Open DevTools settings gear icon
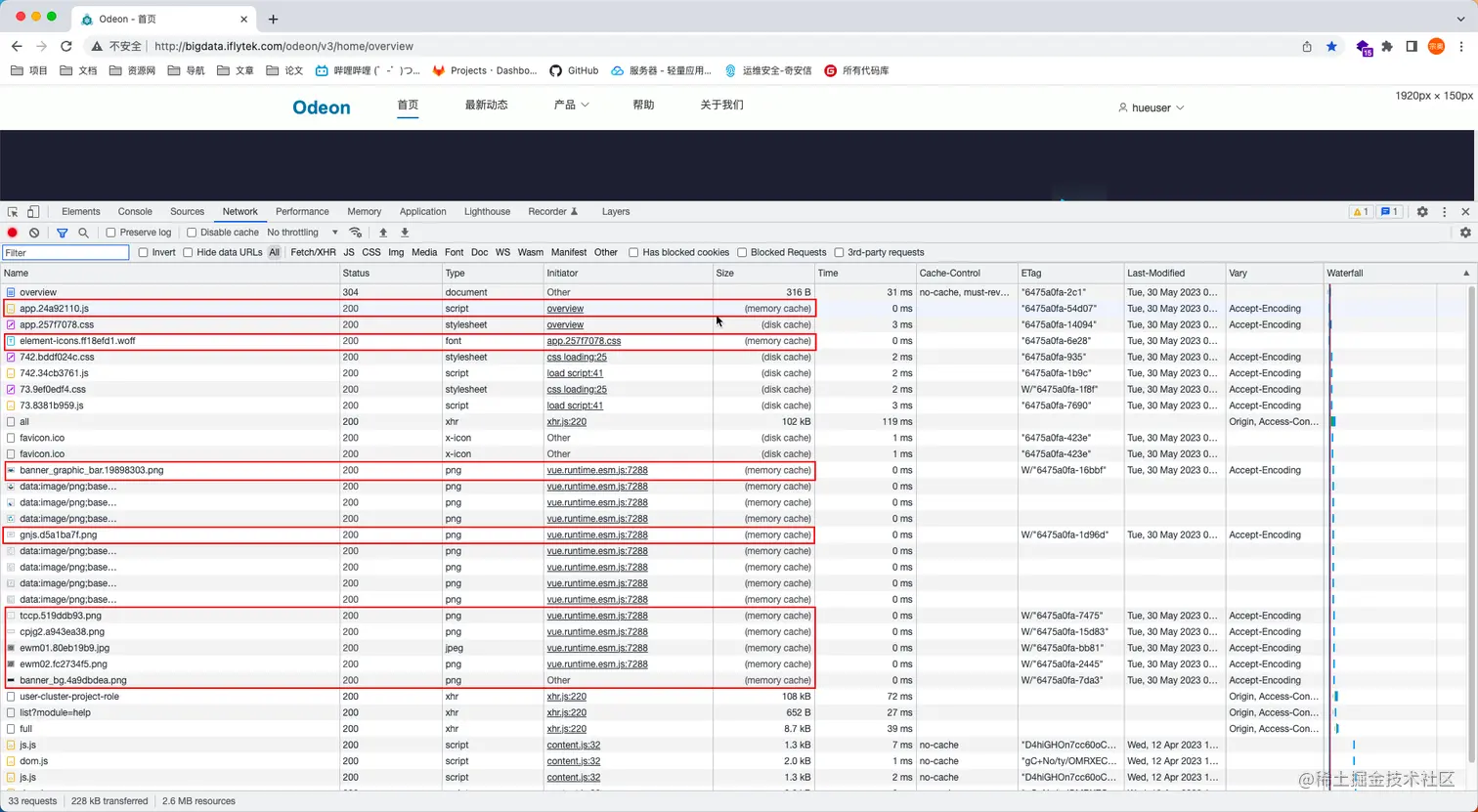Image resolution: width=1478 pixels, height=812 pixels. [1422, 212]
